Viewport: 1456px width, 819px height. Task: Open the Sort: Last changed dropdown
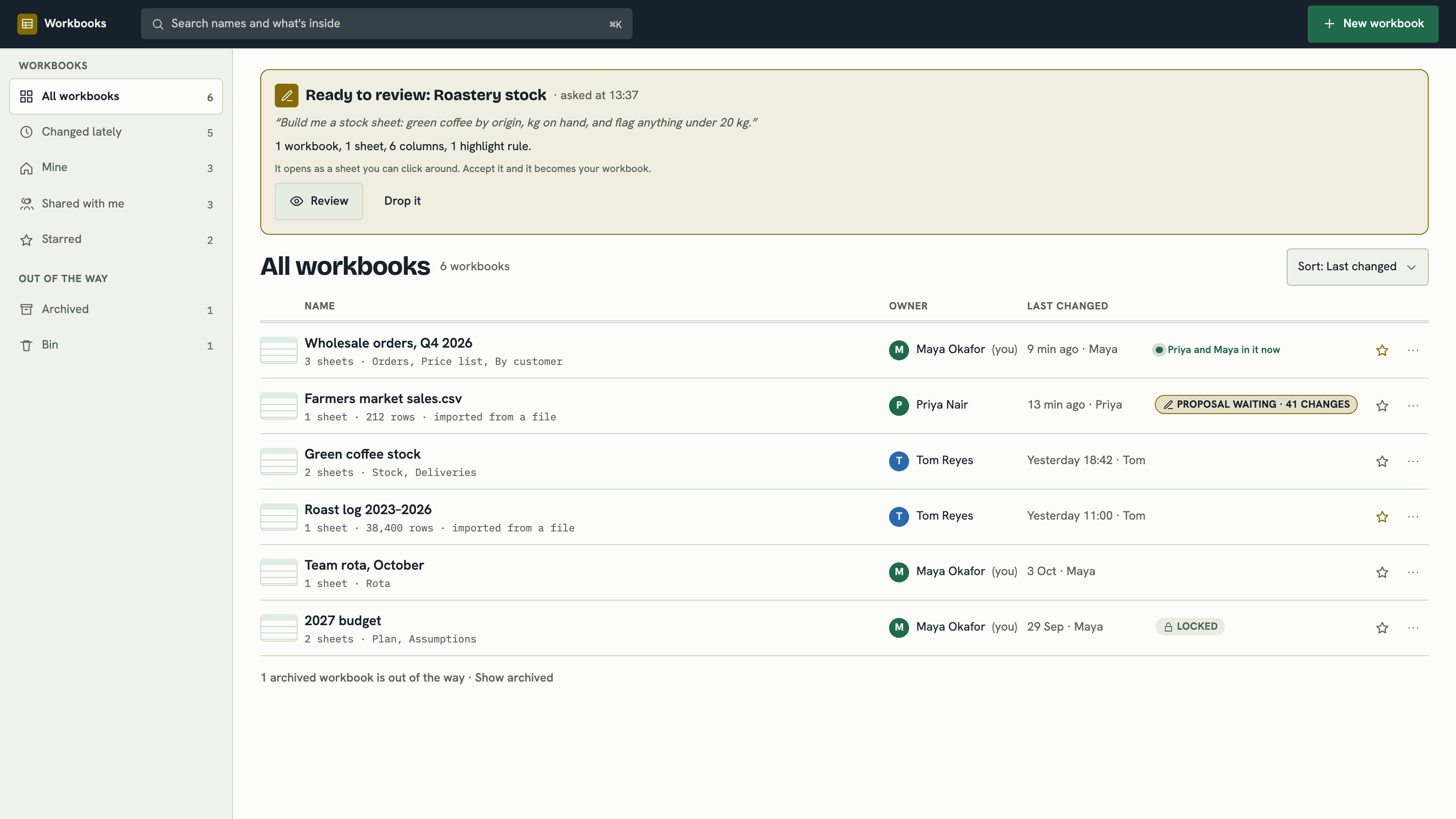click(x=1357, y=267)
